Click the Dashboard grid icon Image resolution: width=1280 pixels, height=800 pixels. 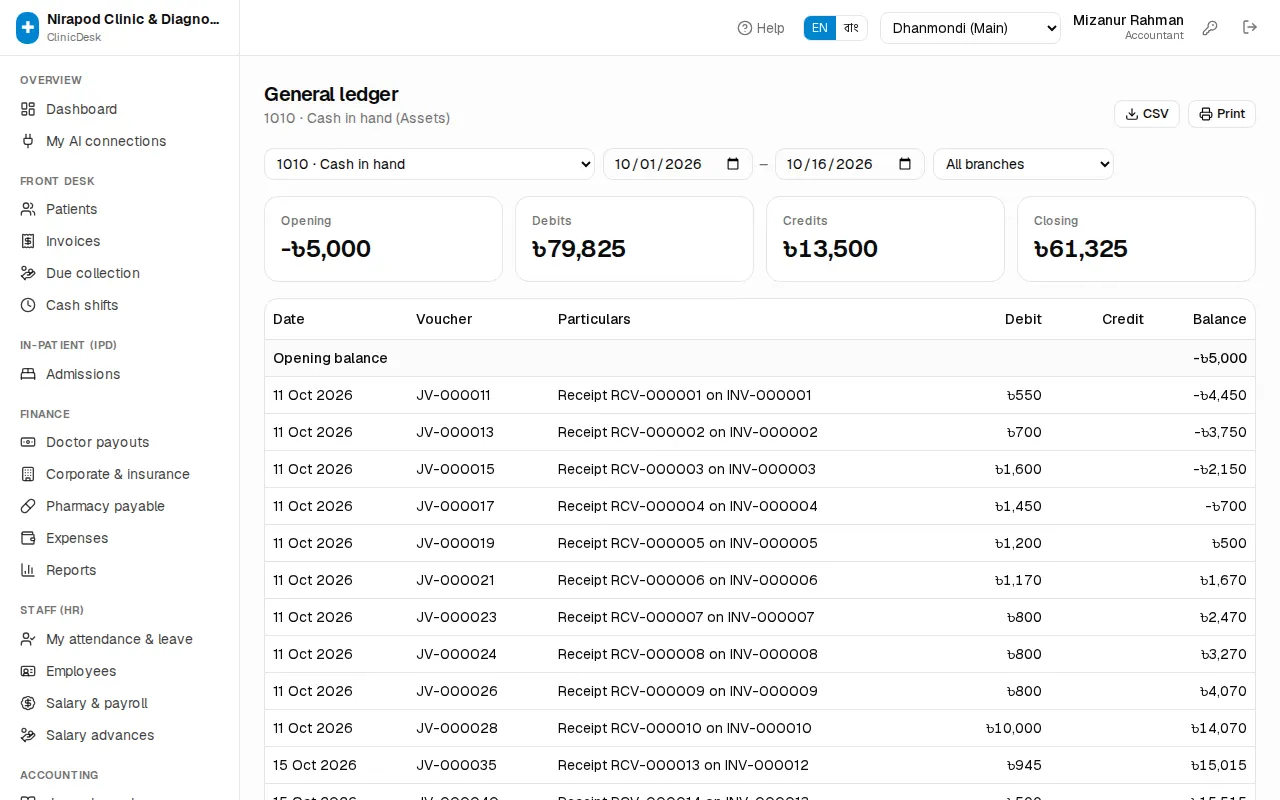coord(28,109)
